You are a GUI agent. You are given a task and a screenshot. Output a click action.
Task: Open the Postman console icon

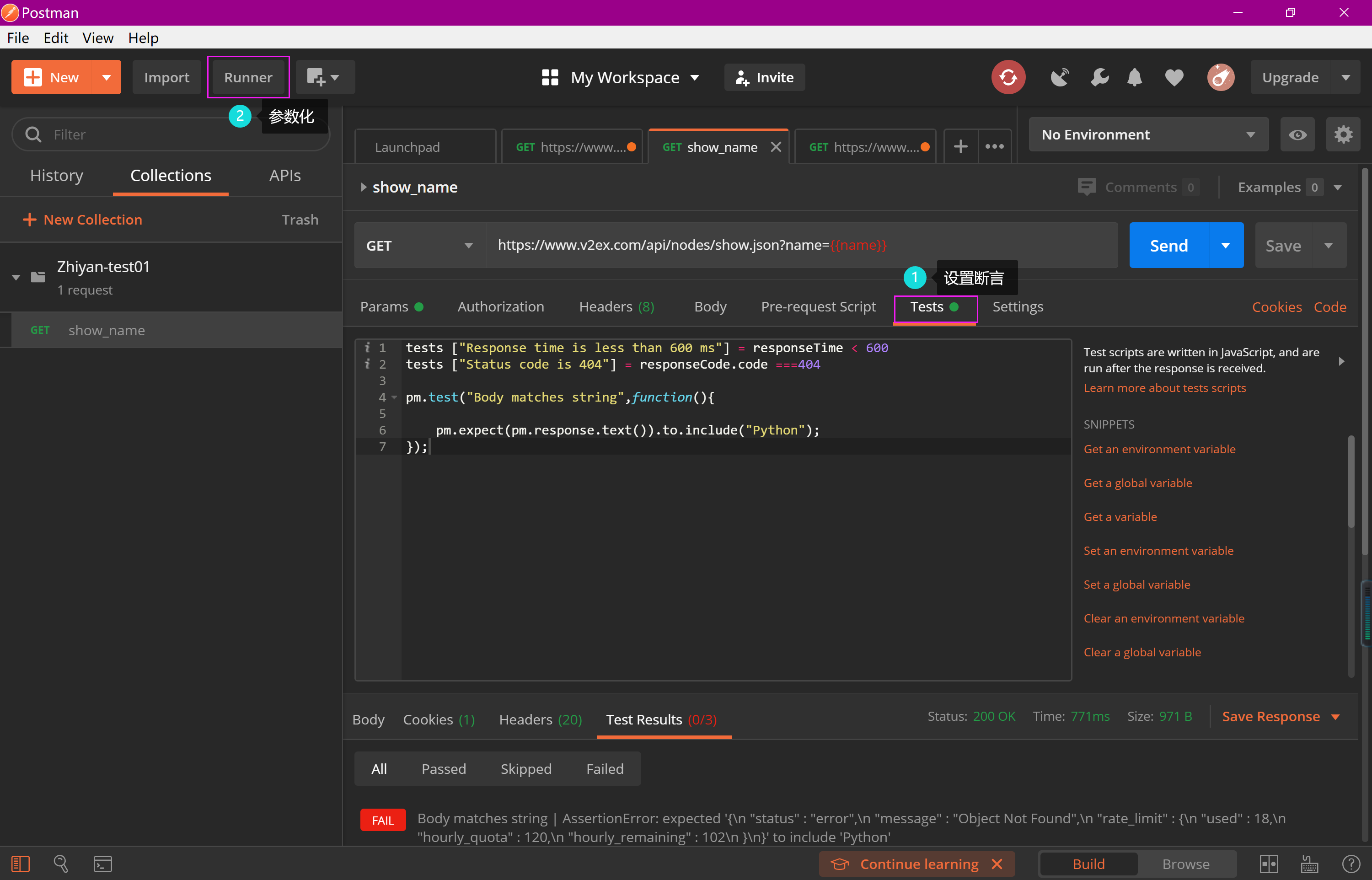tap(103, 864)
